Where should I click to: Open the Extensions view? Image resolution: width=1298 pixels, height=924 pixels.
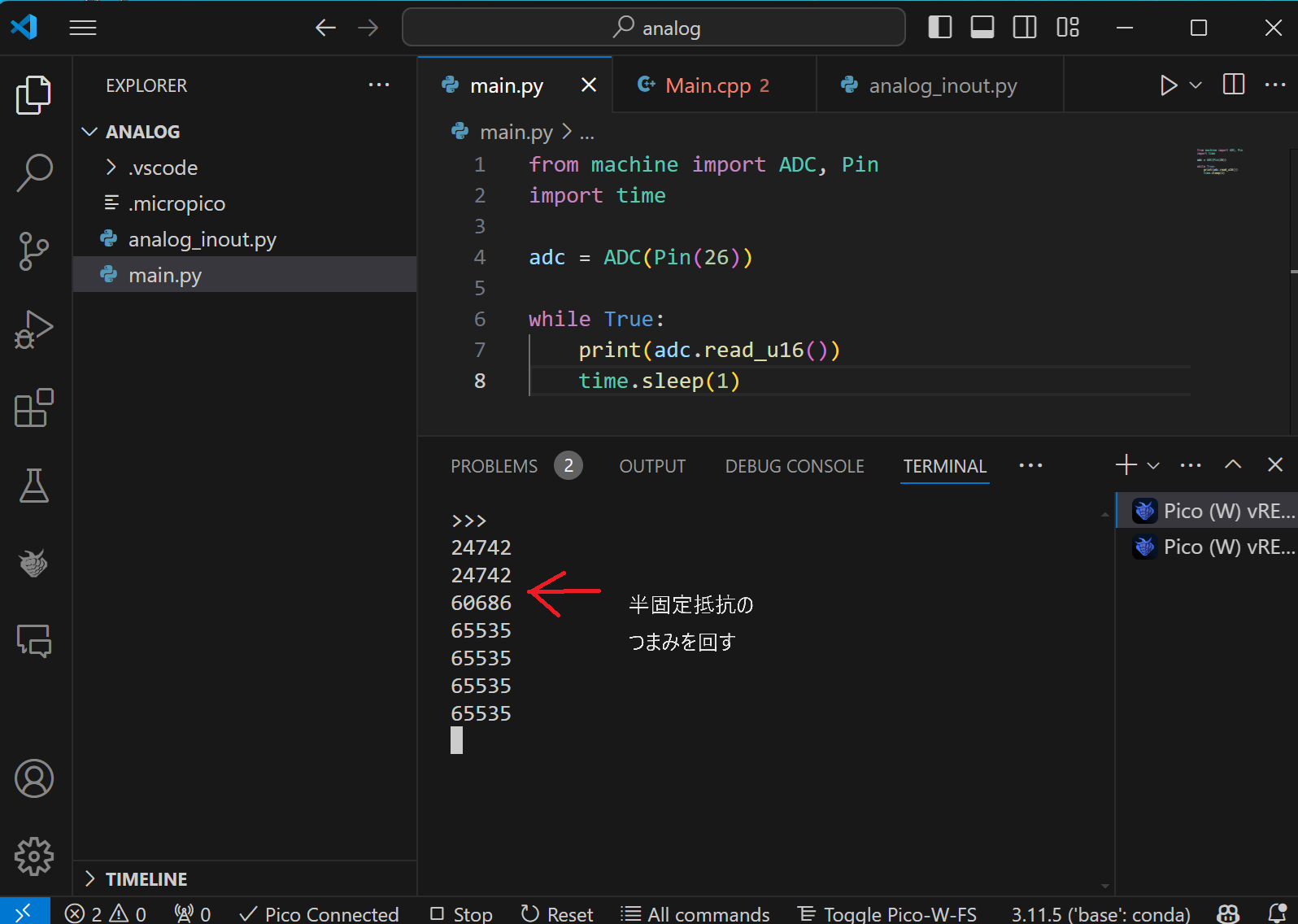point(34,408)
